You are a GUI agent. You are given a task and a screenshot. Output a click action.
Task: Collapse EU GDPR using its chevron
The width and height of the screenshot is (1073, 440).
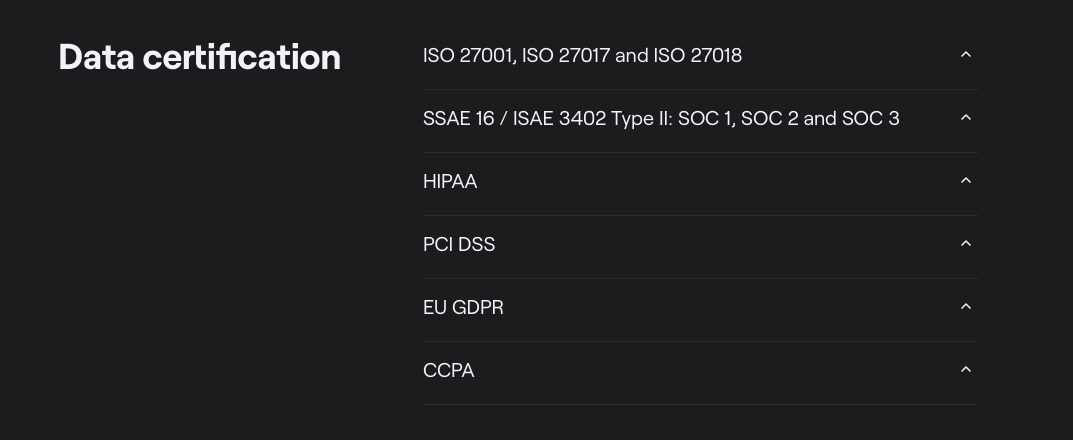point(966,307)
